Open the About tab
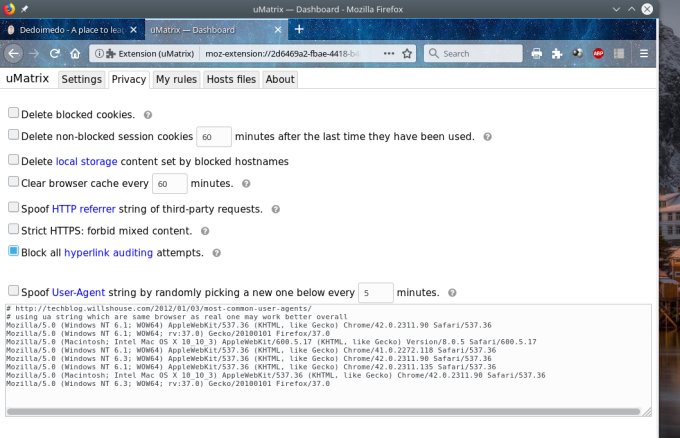 click(280, 79)
